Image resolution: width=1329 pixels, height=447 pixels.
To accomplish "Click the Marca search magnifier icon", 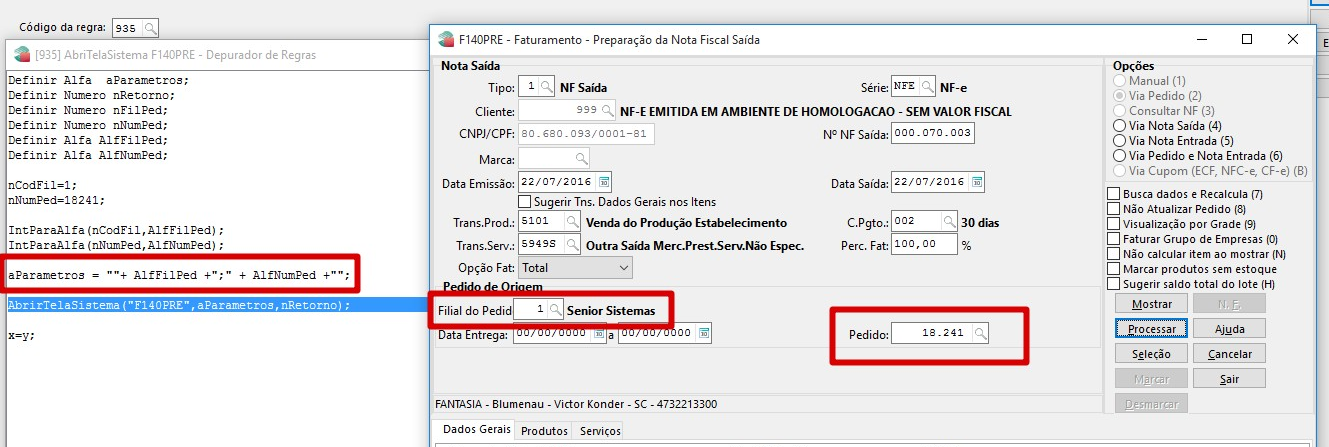I will (581, 159).
